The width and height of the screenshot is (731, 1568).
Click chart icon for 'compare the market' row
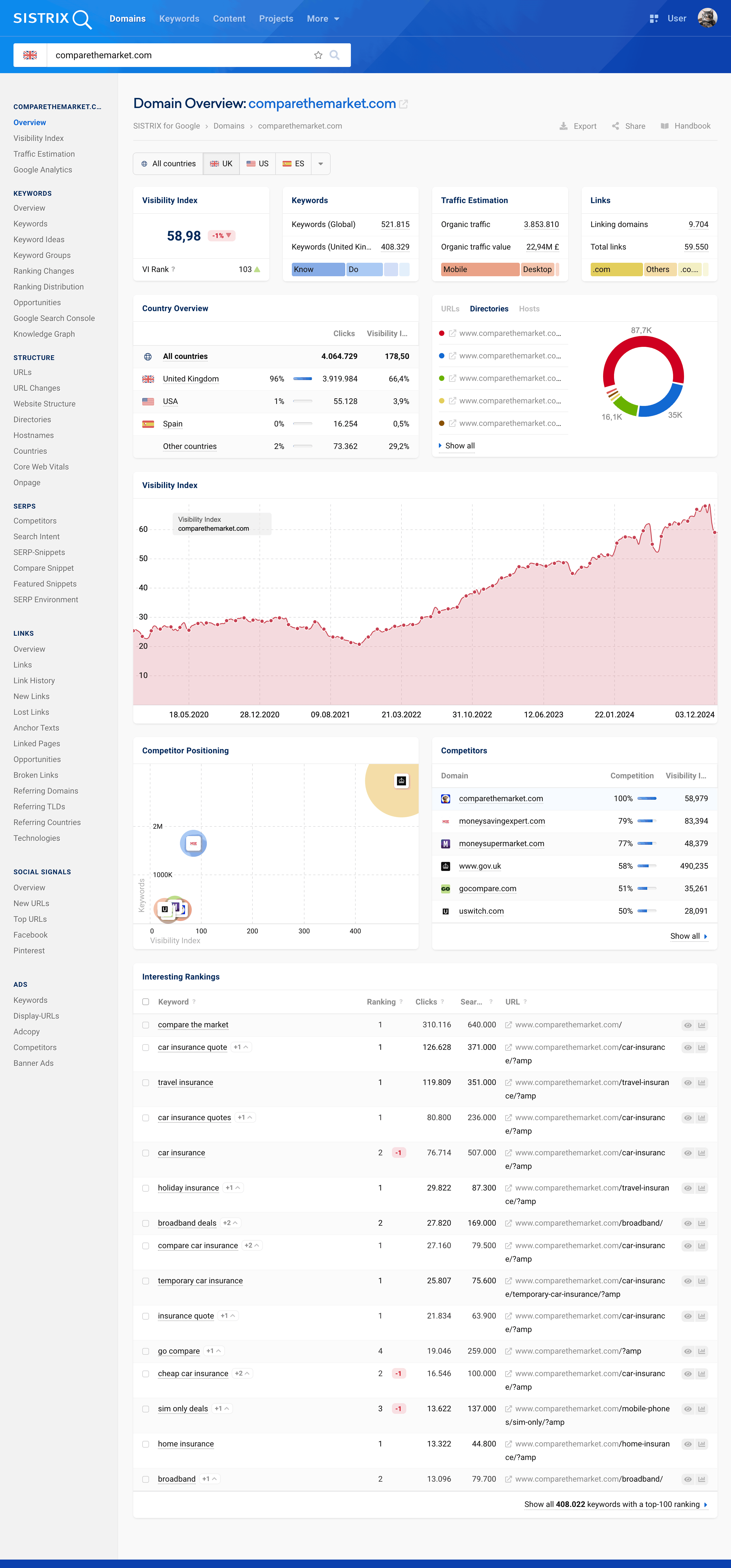coord(702,1025)
